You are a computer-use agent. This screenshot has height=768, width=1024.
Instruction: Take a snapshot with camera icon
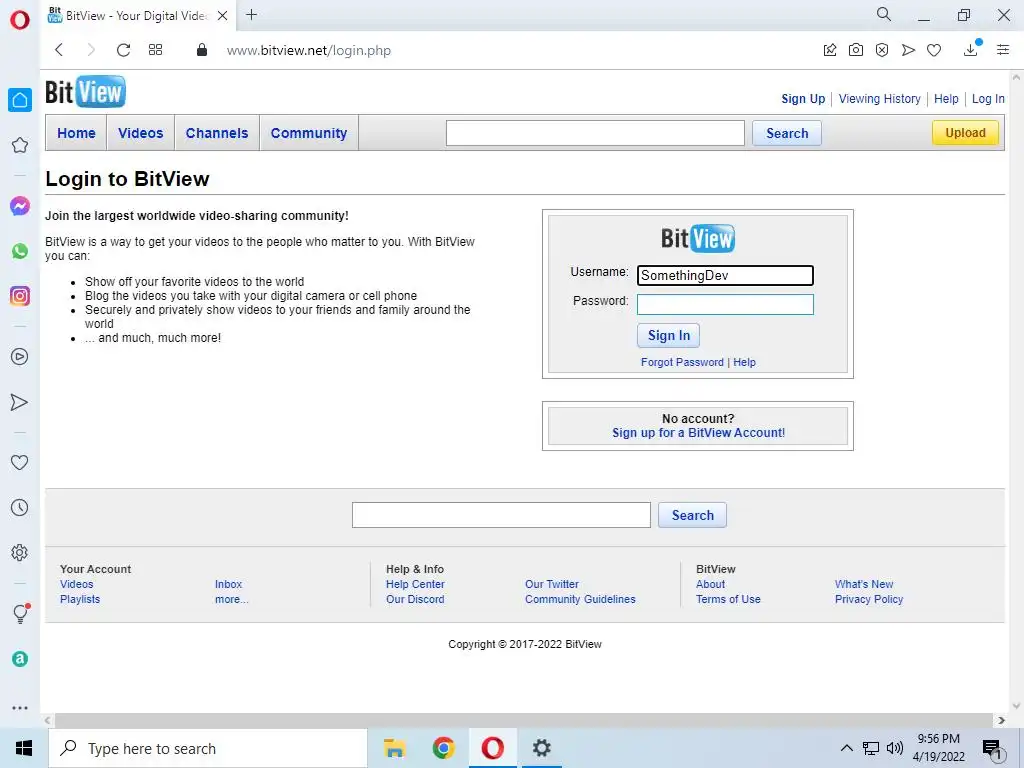pyautogui.click(x=856, y=50)
